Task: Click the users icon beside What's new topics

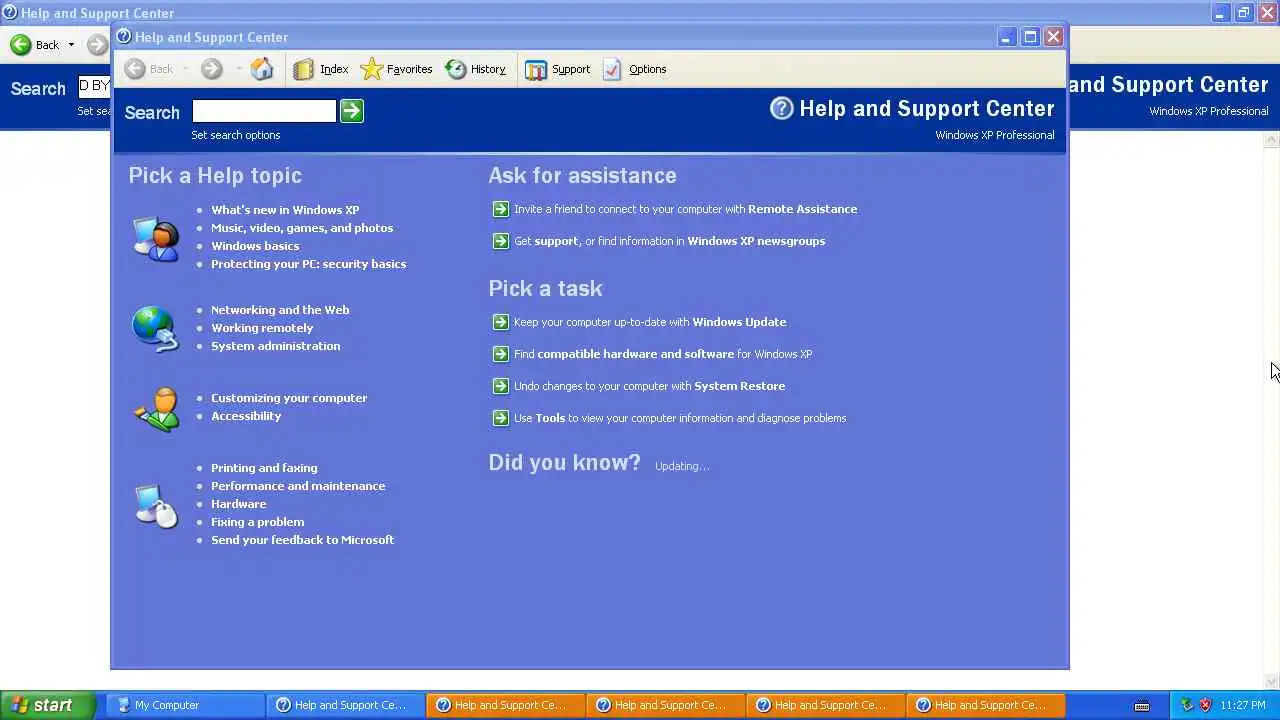Action: [156, 239]
